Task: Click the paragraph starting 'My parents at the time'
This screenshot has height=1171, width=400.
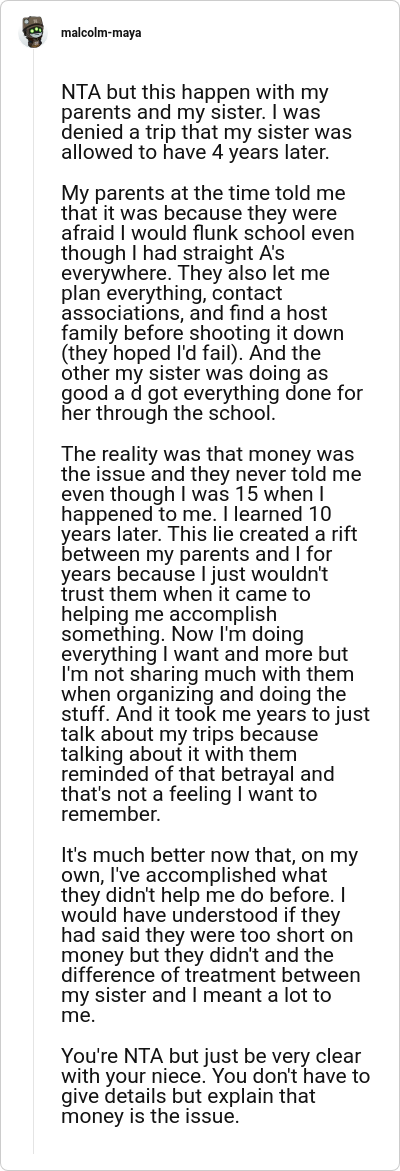Action: tap(211, 302)
